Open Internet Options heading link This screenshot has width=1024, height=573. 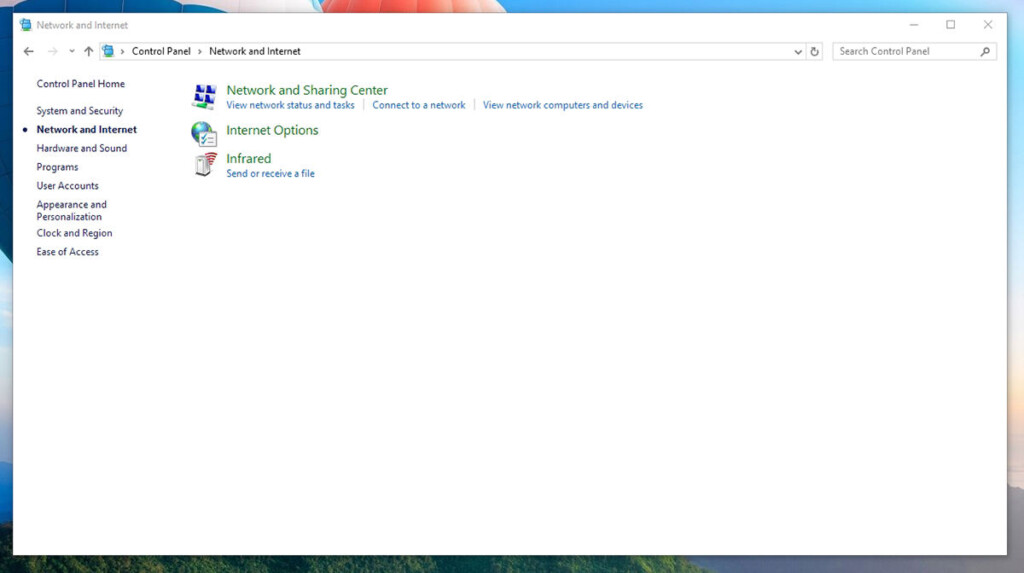[272, 130]
